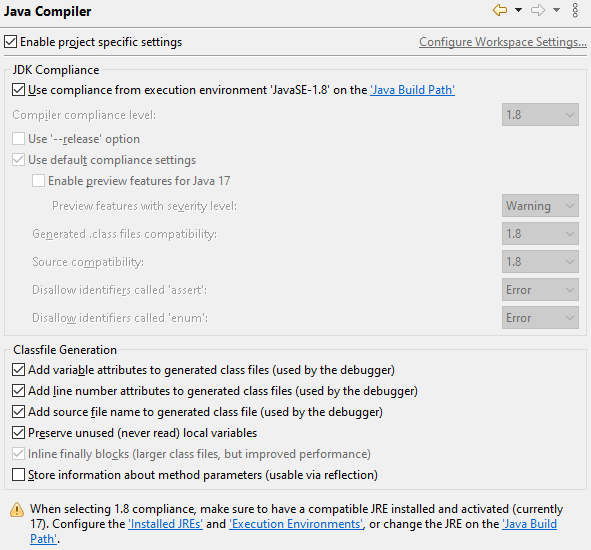Image resolution: width=591 pixels, height=550 pixels.
Task: Uncheck Add source file name option
Action: coord(18,412)
